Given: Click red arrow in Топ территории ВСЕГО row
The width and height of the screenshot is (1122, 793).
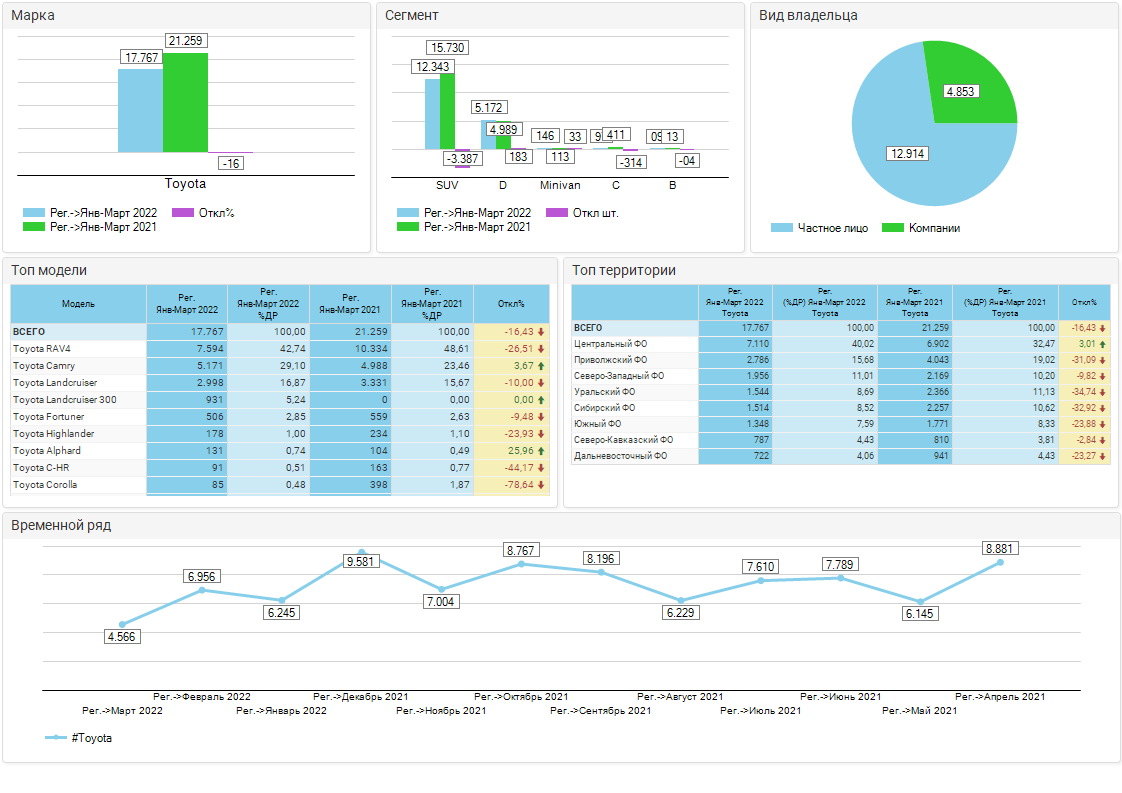Looking at the screenshot, I should pos(1103,328).
